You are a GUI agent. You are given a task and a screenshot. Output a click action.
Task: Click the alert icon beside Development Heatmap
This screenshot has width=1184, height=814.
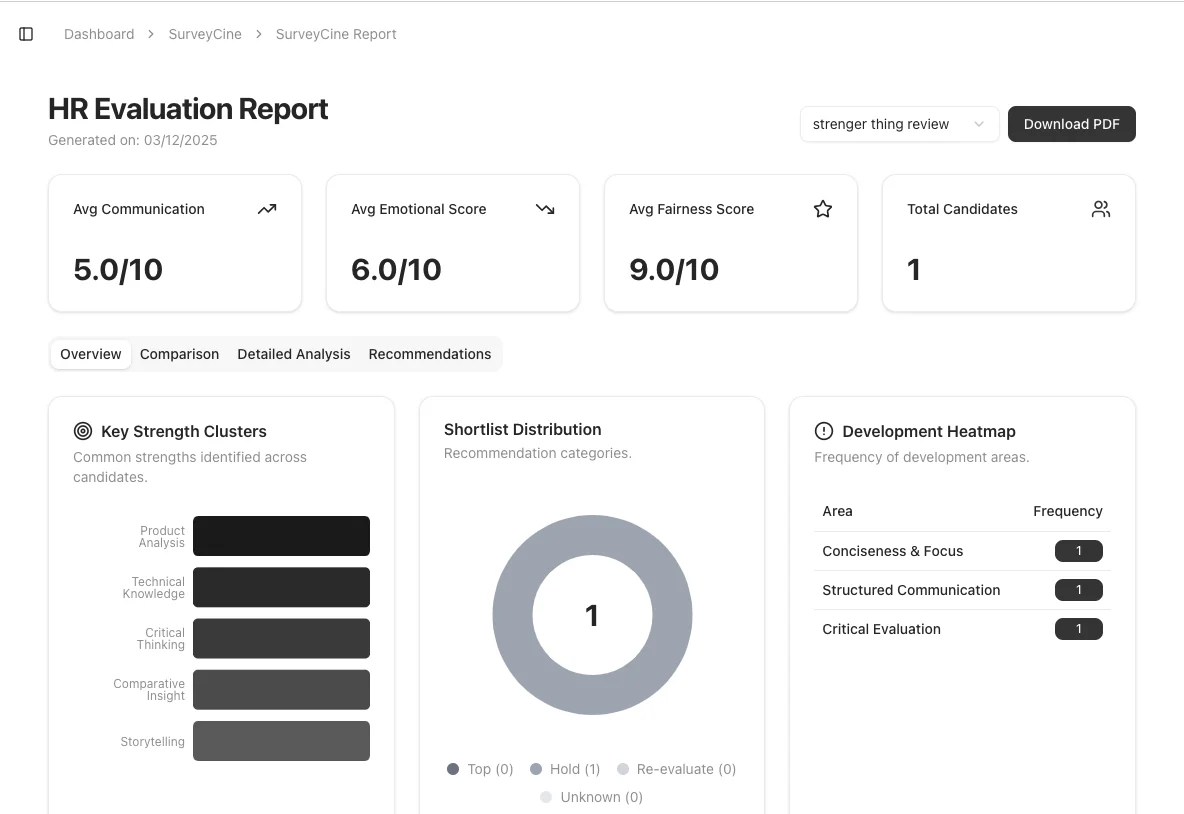tap(823, 431)
